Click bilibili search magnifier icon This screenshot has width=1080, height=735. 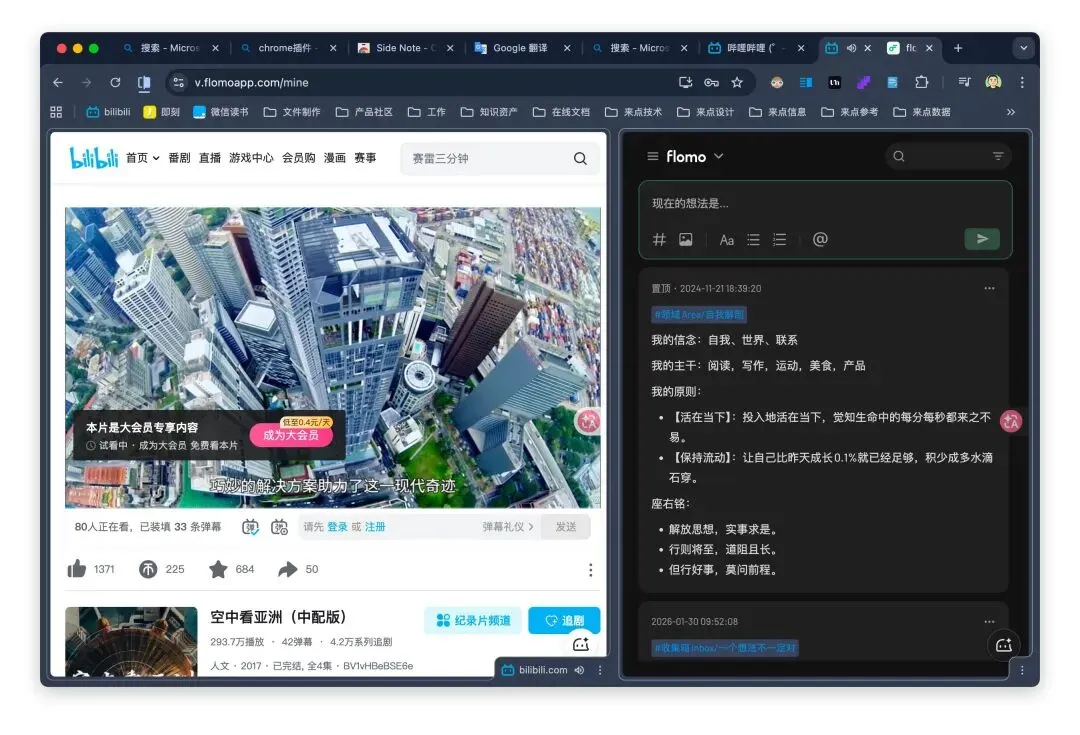coord(580,158)
